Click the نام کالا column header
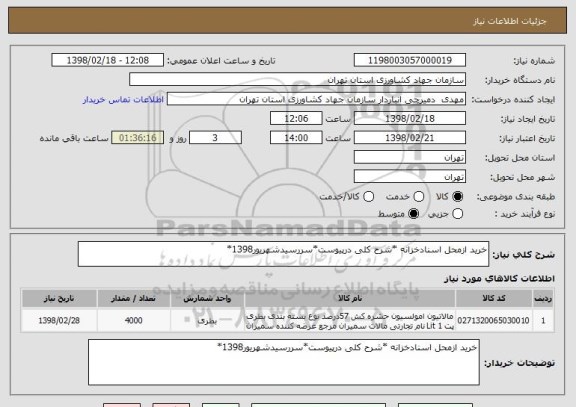Image resolution: width=576 pixels, height=407 pixels. [x=350, y=298]
